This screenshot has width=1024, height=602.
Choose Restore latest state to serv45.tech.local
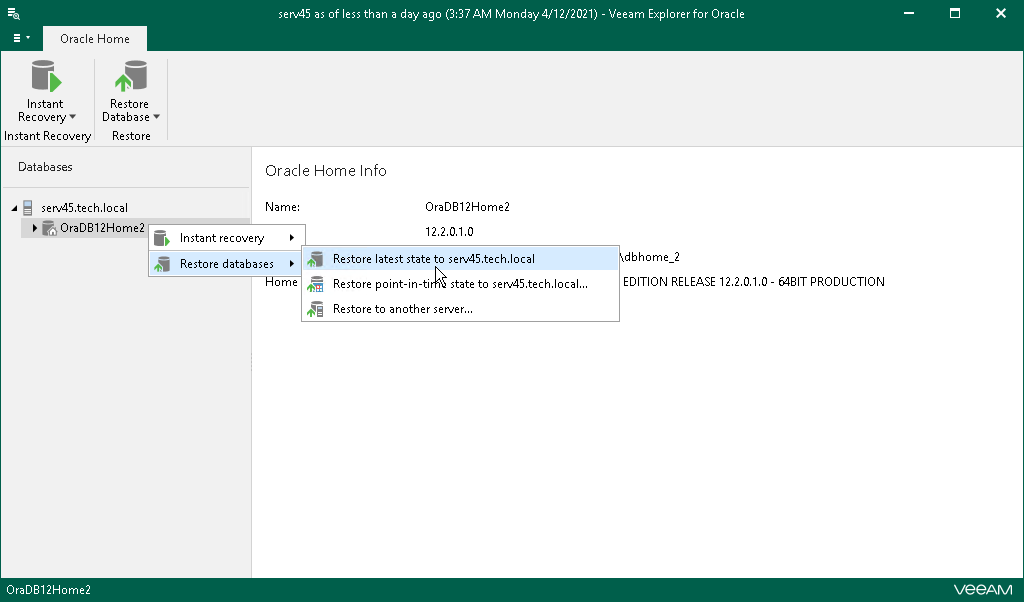click(433, 259)
